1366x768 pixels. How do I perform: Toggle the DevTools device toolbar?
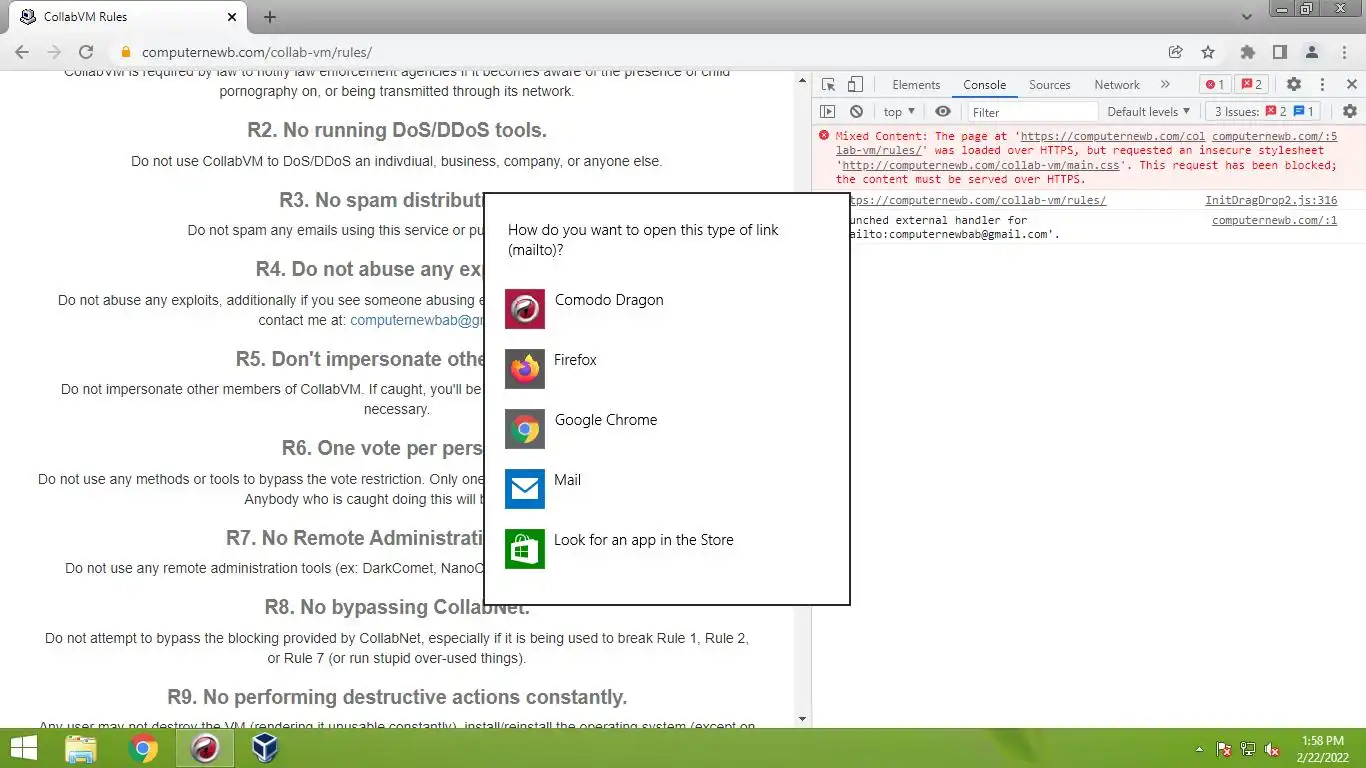tap(855, 85)
